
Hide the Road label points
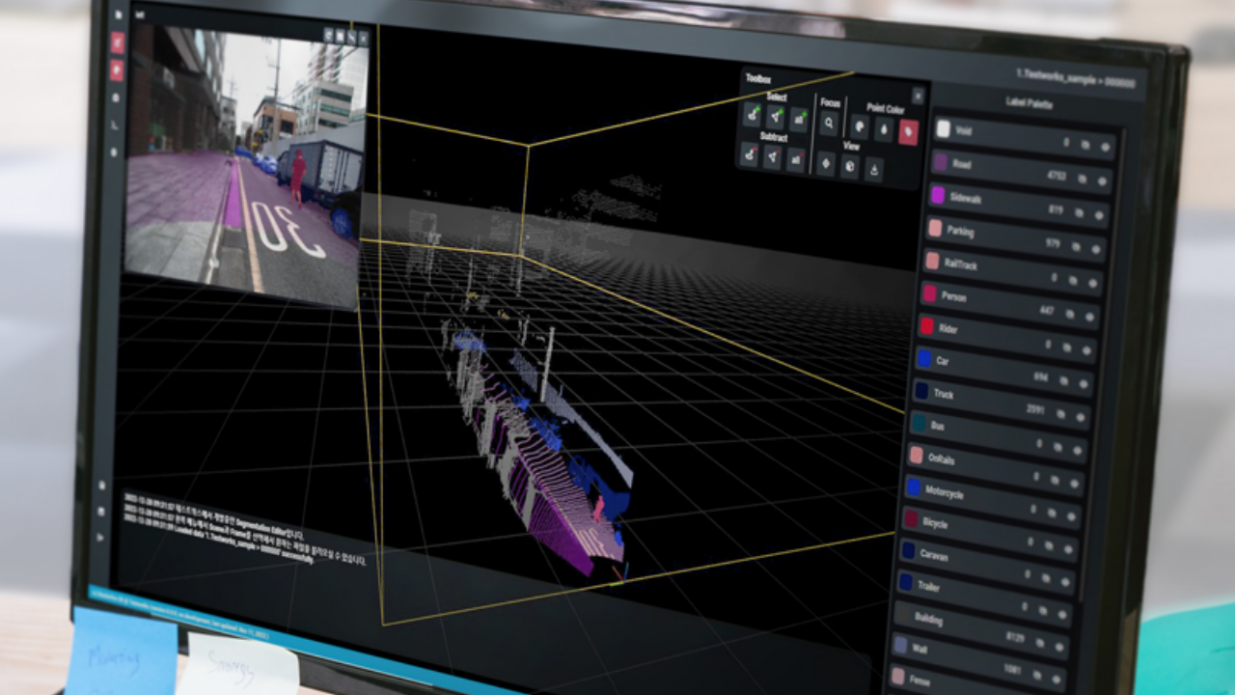click(1103, 181)
